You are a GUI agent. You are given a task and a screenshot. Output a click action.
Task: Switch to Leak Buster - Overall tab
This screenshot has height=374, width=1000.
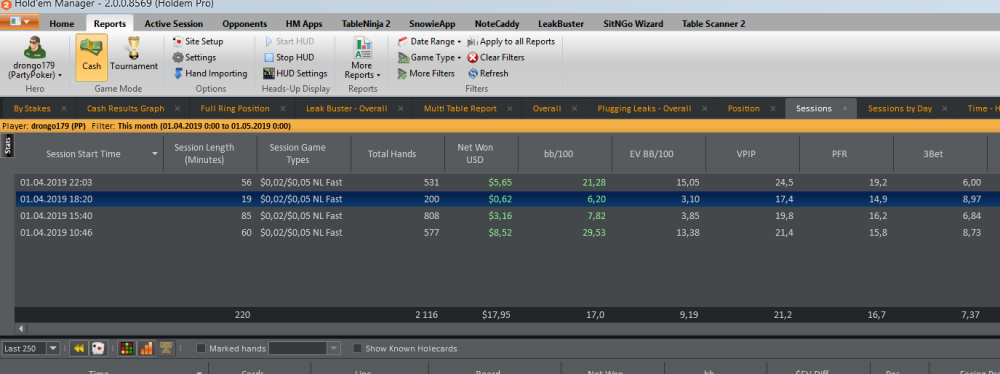click(346, 108)
